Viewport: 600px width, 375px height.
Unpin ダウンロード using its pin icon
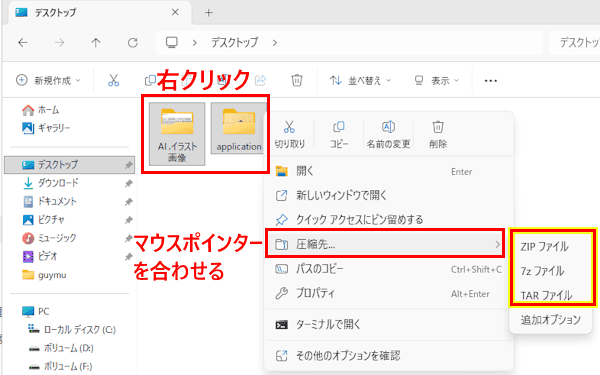(x=129, y=184)
